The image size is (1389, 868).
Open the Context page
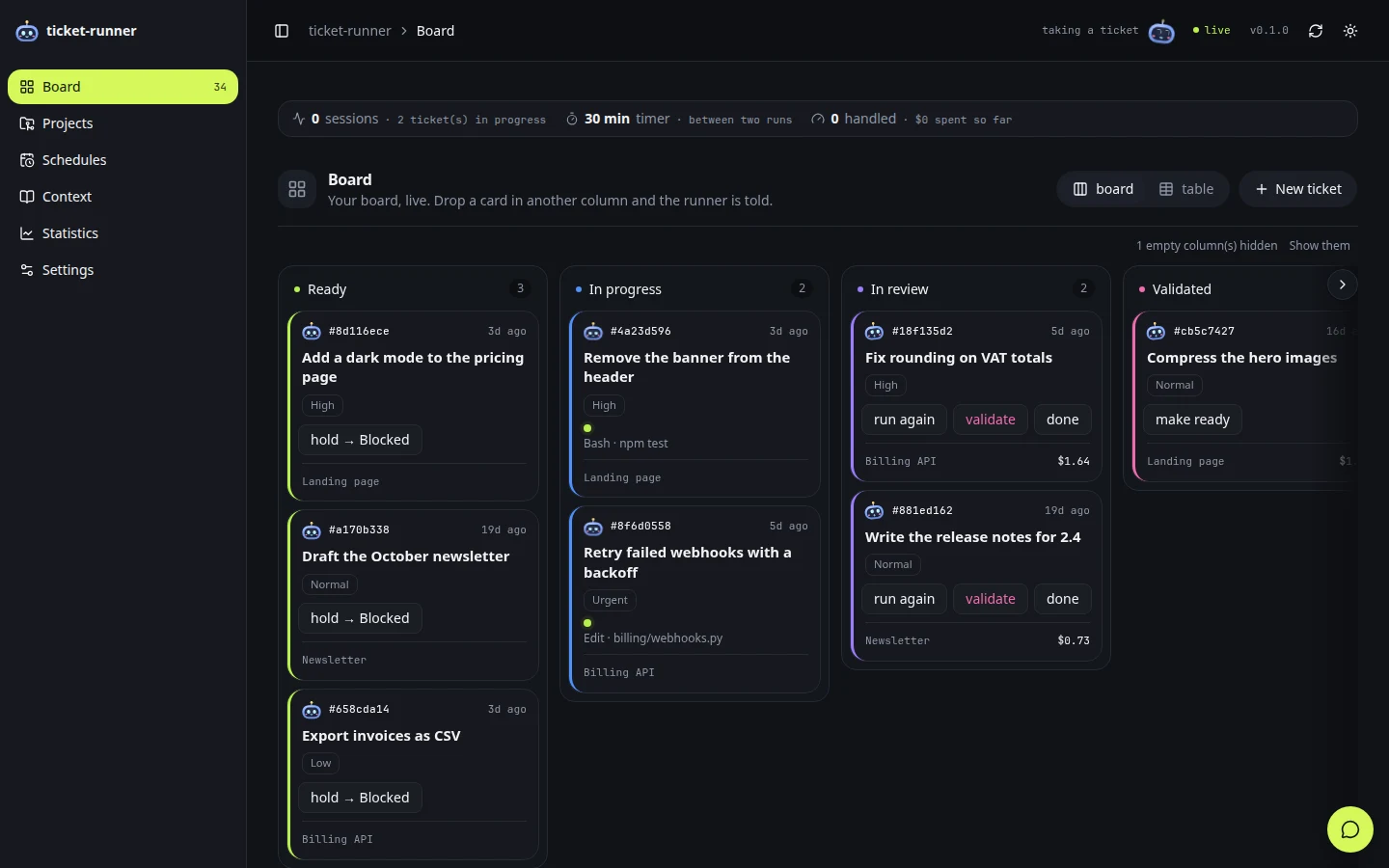123,197
